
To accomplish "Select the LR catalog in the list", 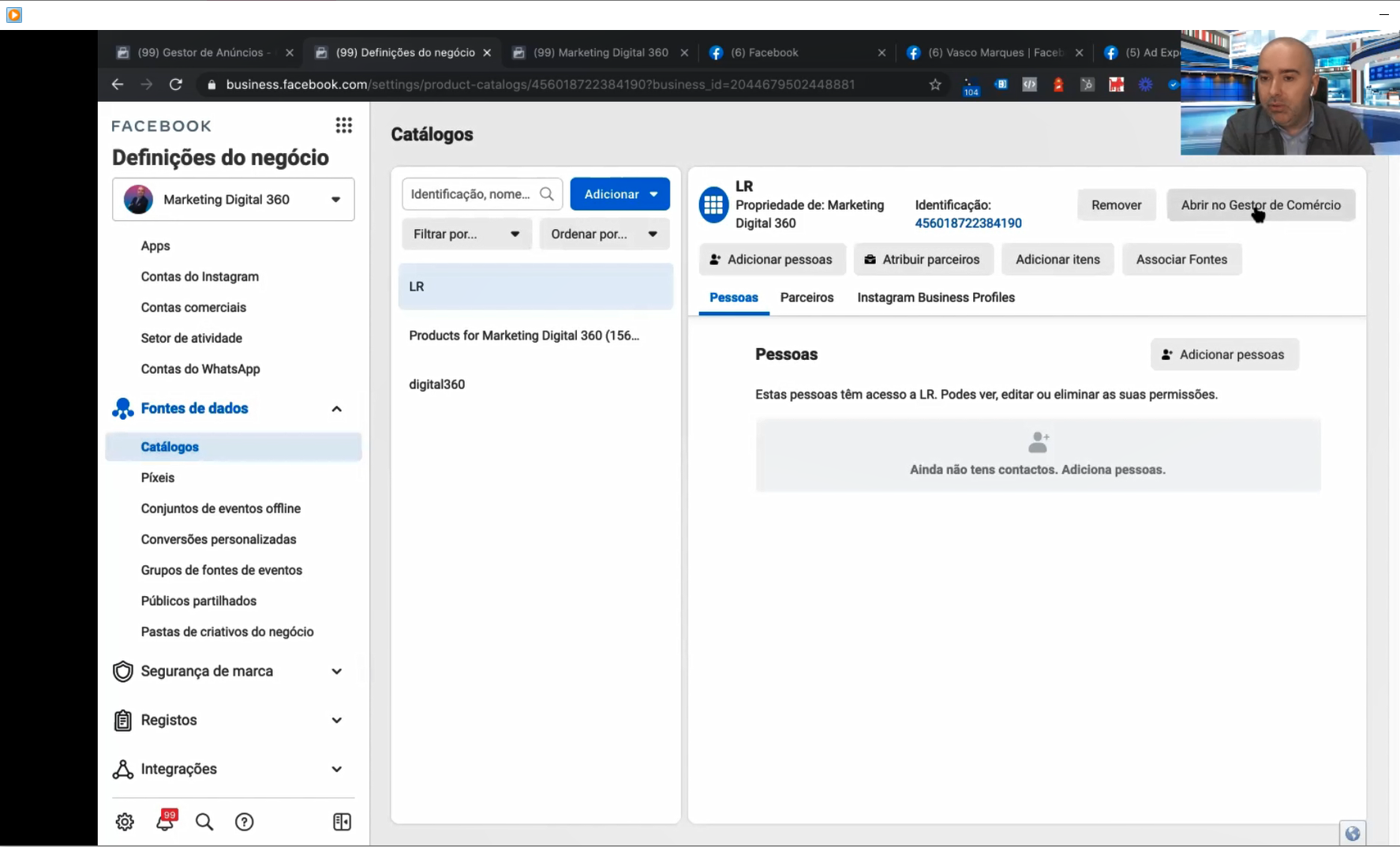I will 536,286.
